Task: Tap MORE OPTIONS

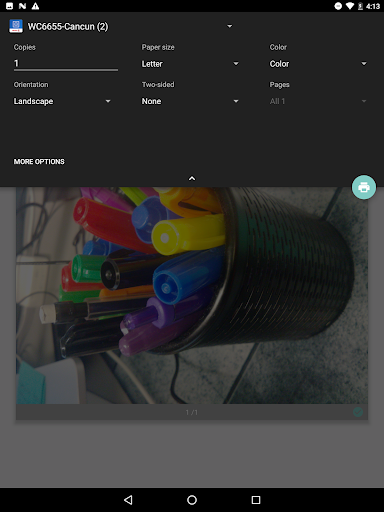Action: (39, 162)
